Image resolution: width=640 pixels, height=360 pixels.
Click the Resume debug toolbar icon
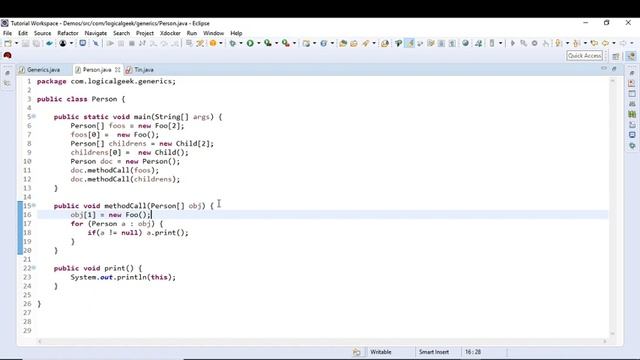point(110,43)
